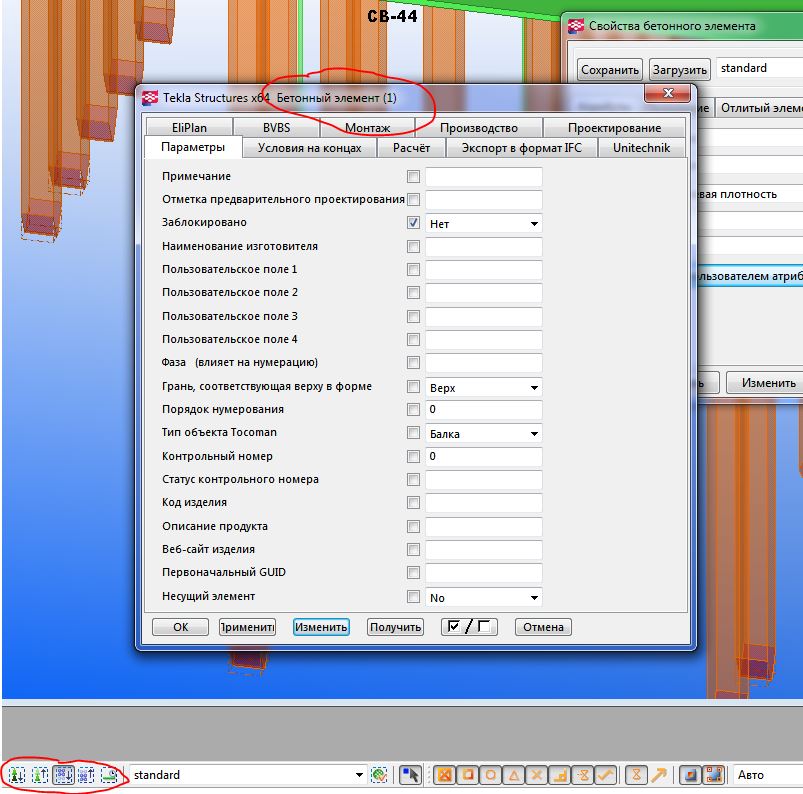Click the highlighted selection icon at bottom-left

(x=63, y=775)
